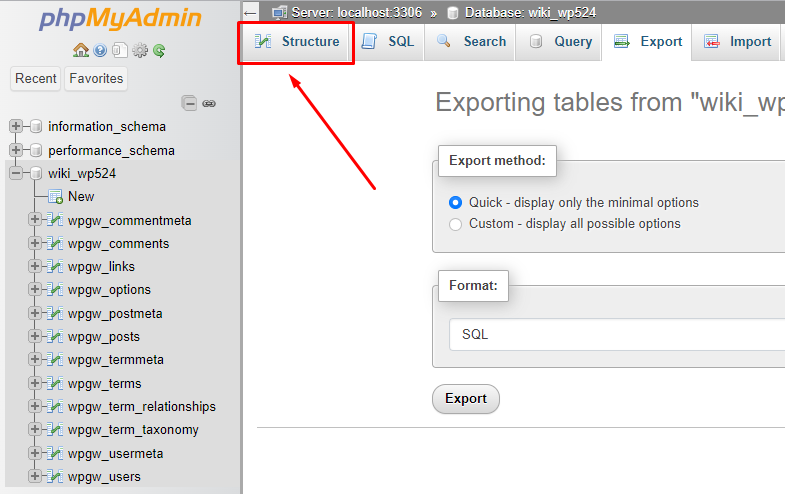Click the copy/docs page icon in sidebar
The image size is (785, 494).
[x=120, y=50]
